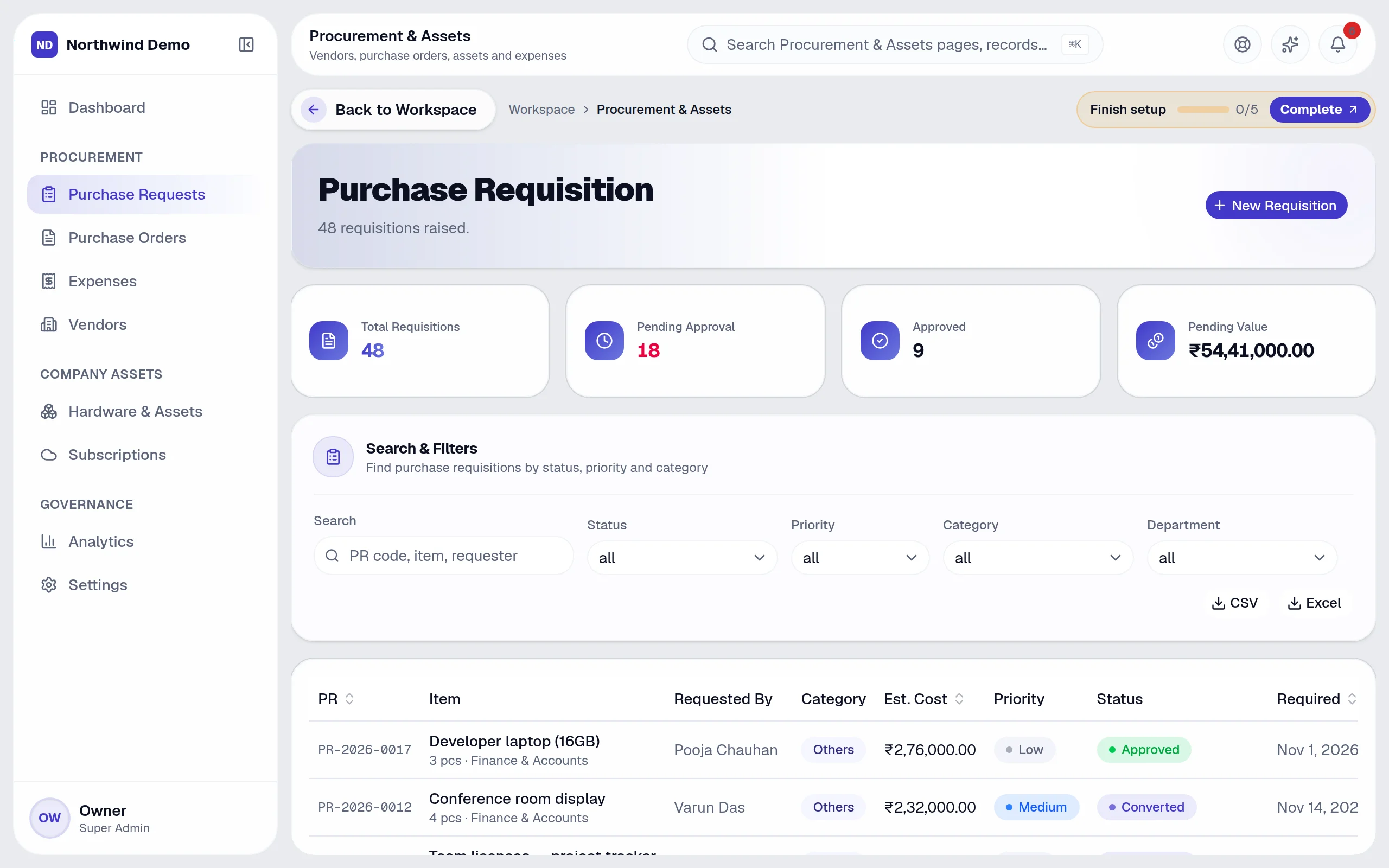Open the Priority filter dropdown
Screen dimensions: 1389x868
[860, 558]
